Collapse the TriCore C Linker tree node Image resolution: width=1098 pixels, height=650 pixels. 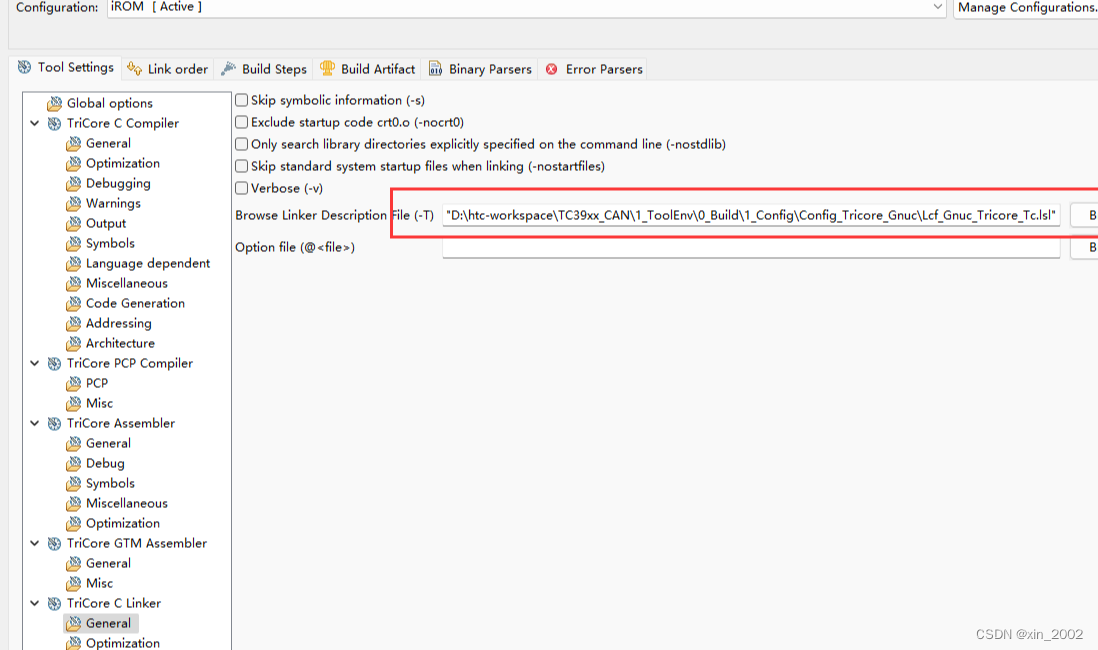click(34, 603)
